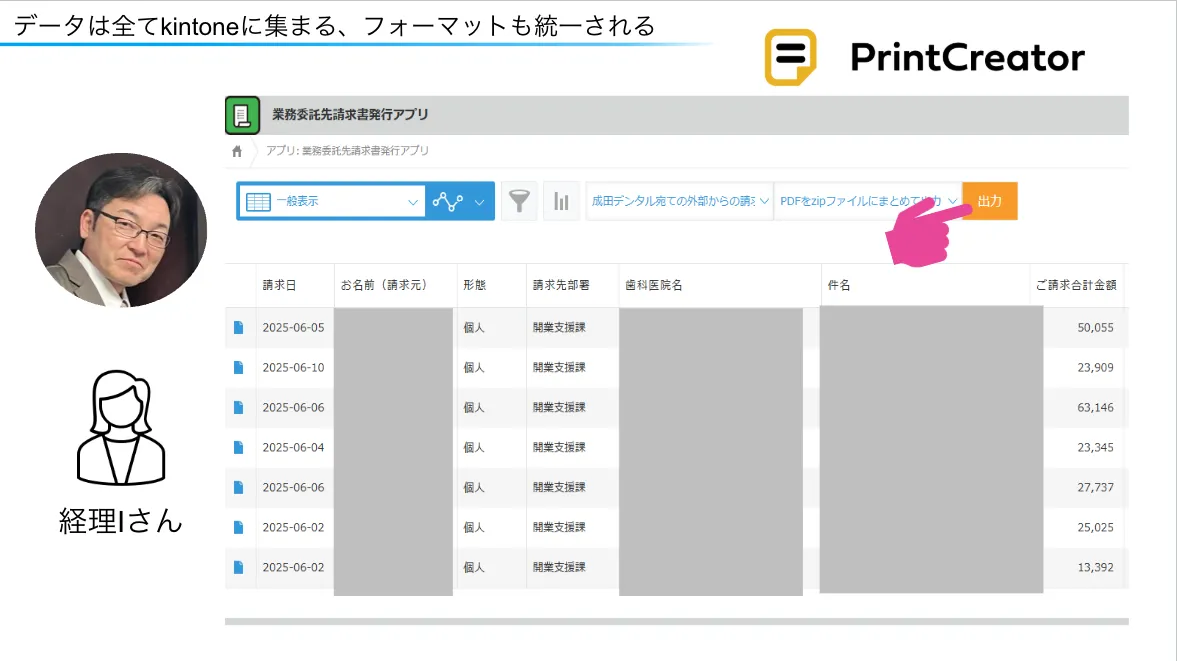Open record with amount 27,737 via file icon

[x=238, y=487]
